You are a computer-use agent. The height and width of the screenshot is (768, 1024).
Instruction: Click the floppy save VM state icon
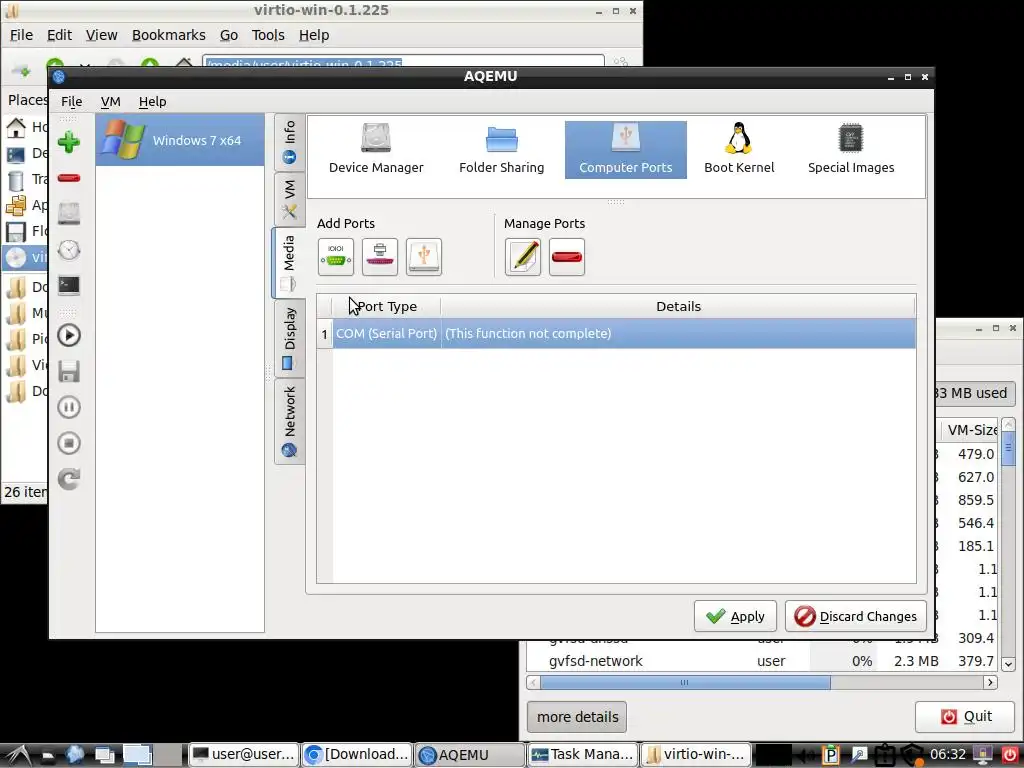pyautogui.click(x=69, y=371)
